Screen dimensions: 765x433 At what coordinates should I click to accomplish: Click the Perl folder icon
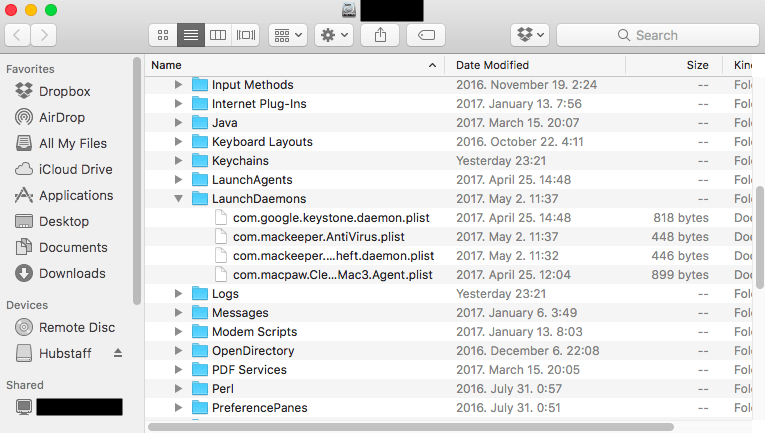[x=200, y=389]
